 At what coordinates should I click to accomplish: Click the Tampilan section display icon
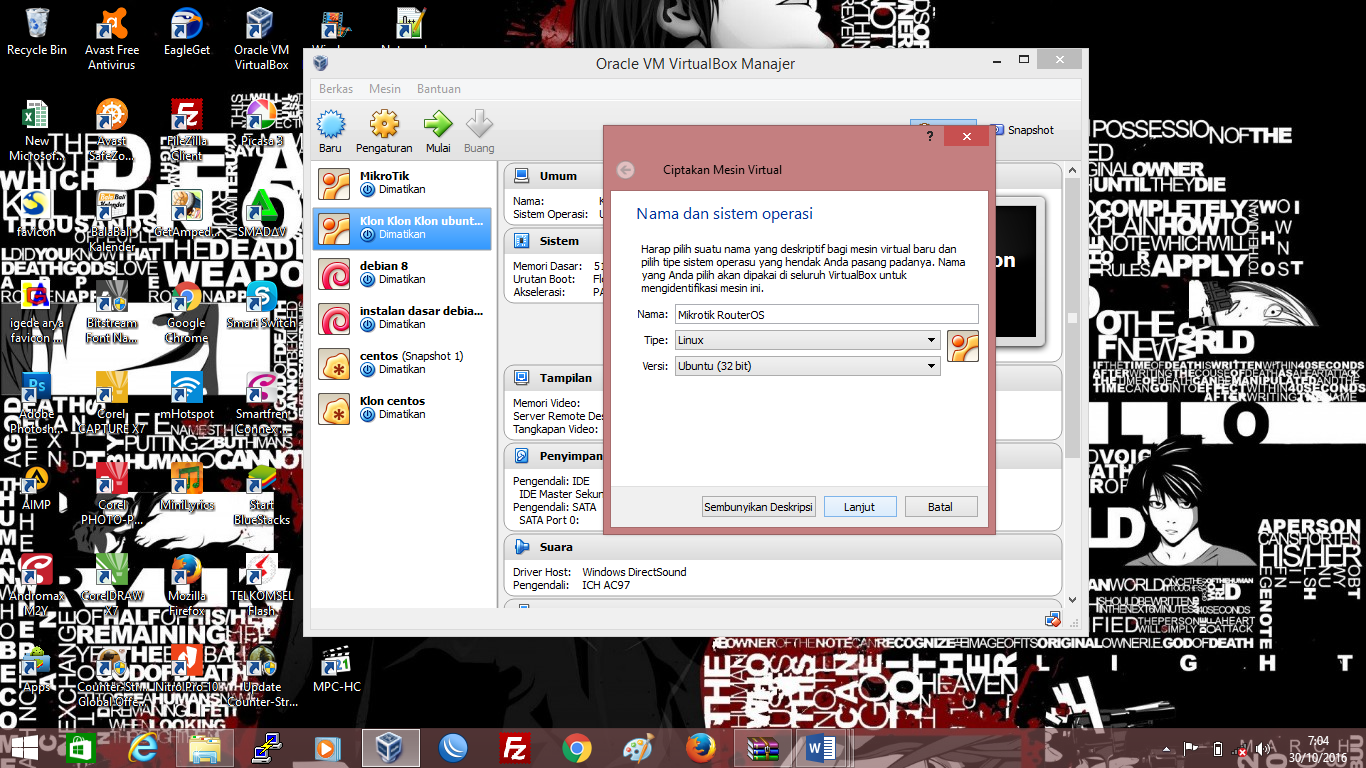pyautogui.click(x=521, y=378)
